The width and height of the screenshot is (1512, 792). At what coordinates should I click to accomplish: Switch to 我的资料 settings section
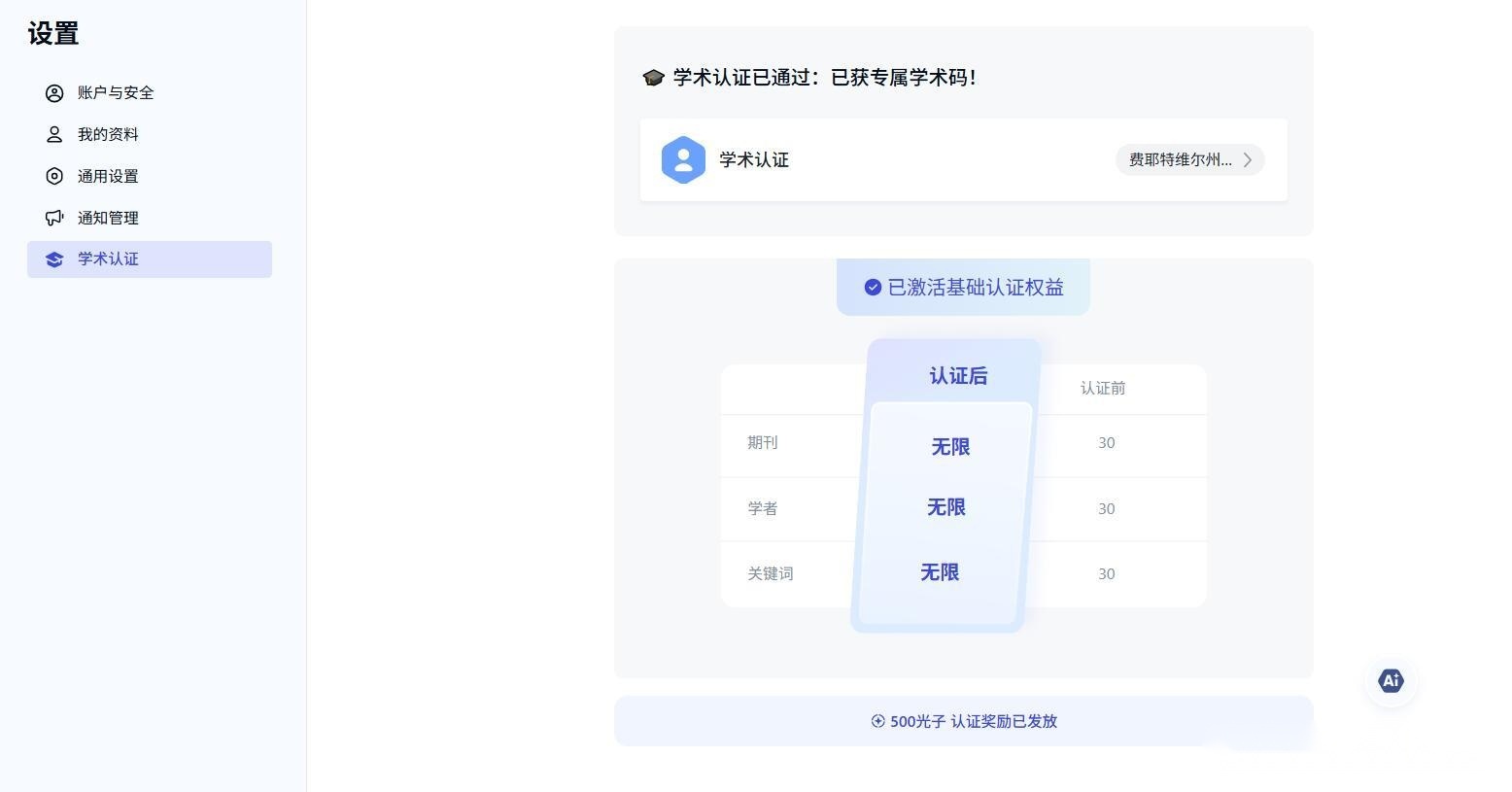point(150,135)
